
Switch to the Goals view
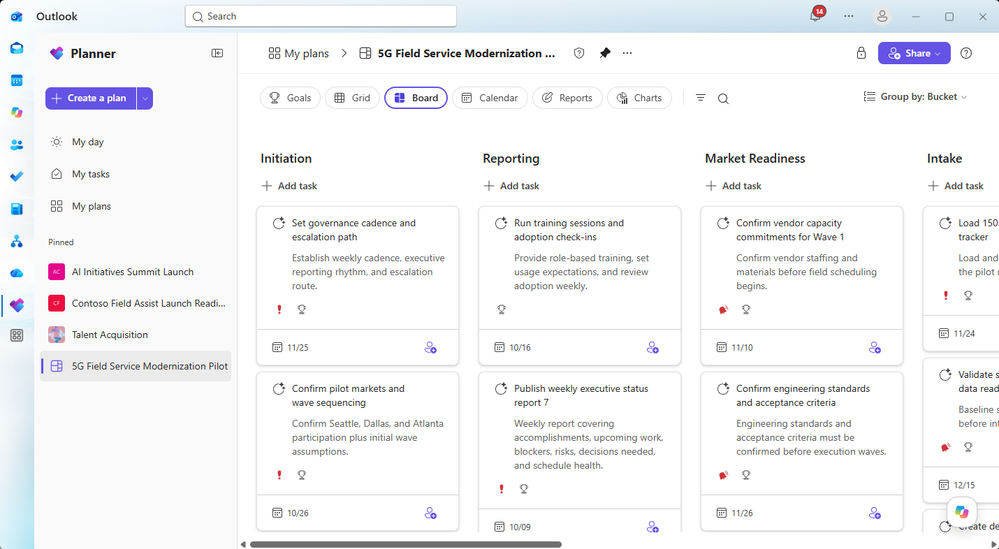tap(290, 98)
